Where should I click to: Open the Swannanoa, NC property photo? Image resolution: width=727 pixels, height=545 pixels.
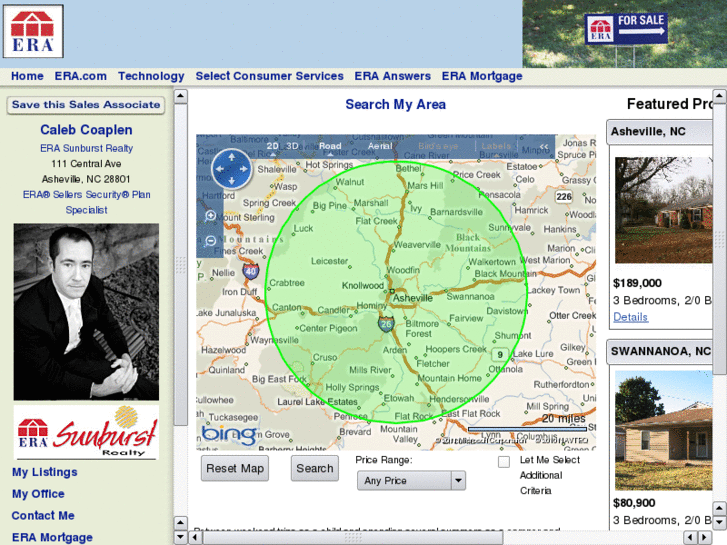pyautogui.click(x=663, y=430)
